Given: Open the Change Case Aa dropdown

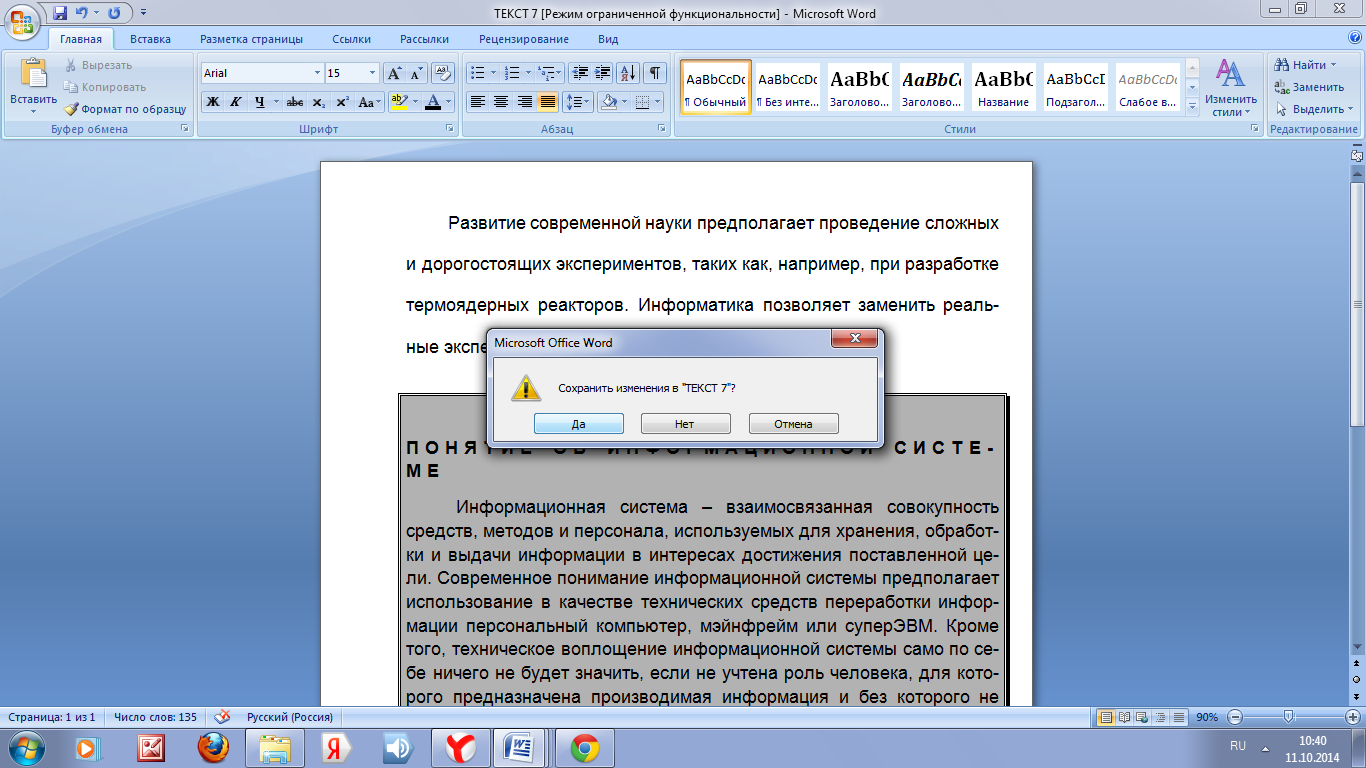Looking at the screenshot, I should pos(369,102).
